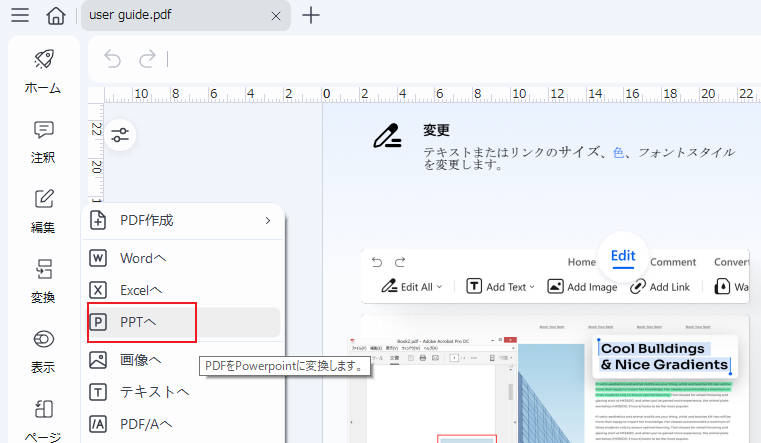
Task: Go to the home screen icon
Action: pyautogui.click(x=56, y=16)
